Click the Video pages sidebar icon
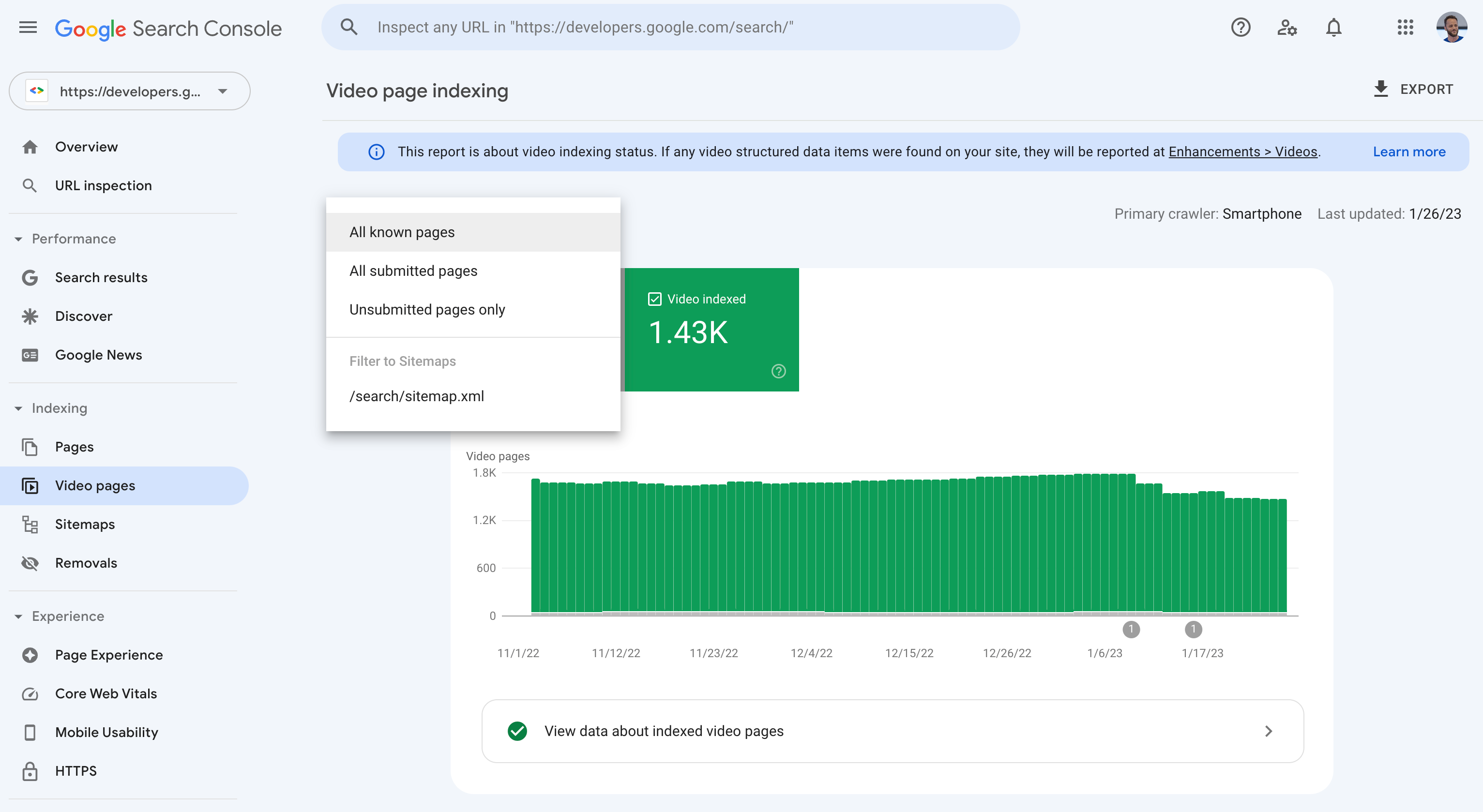The height and width of the screenshot is (812, 1483). click(30, 485)
